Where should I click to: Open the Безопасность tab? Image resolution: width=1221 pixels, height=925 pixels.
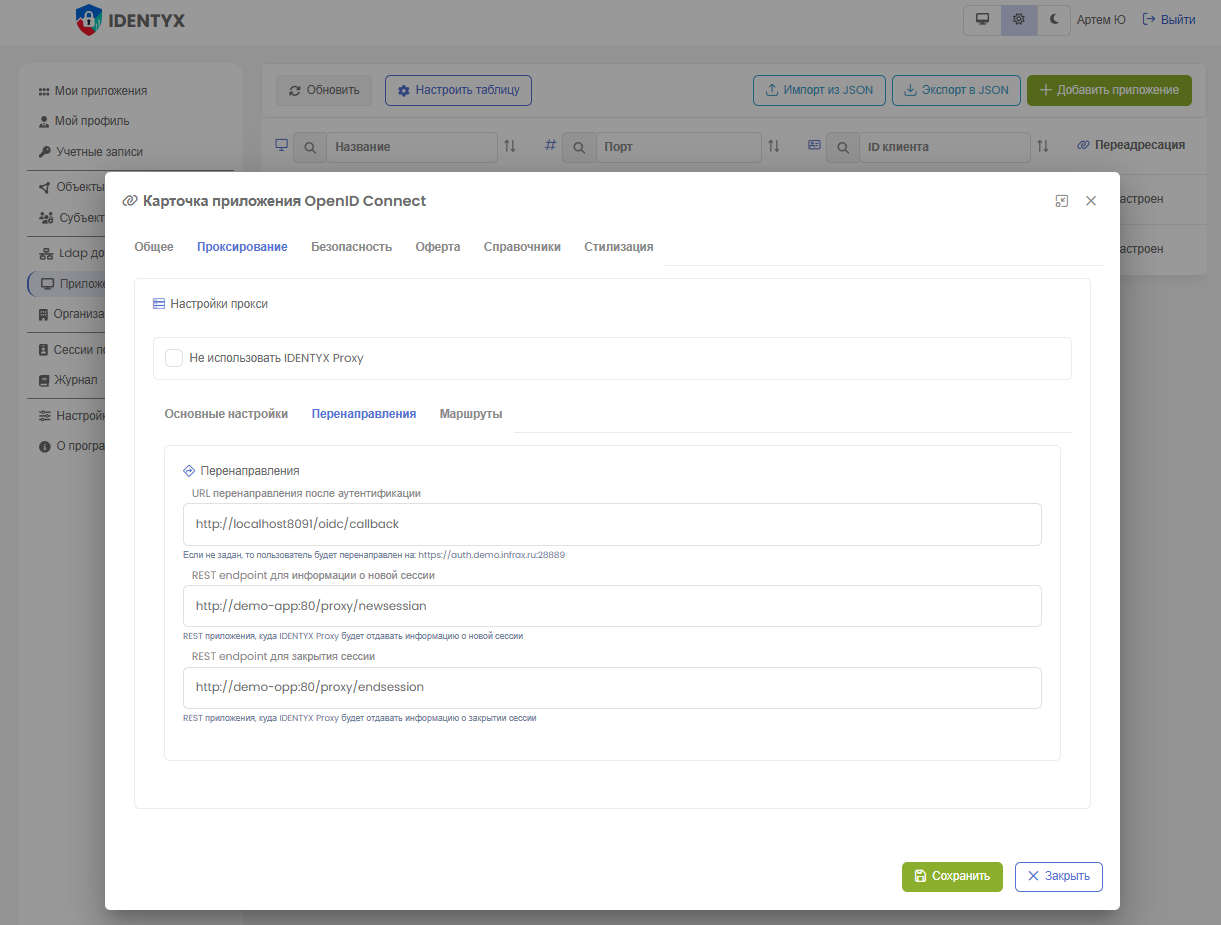coord(351,247)
